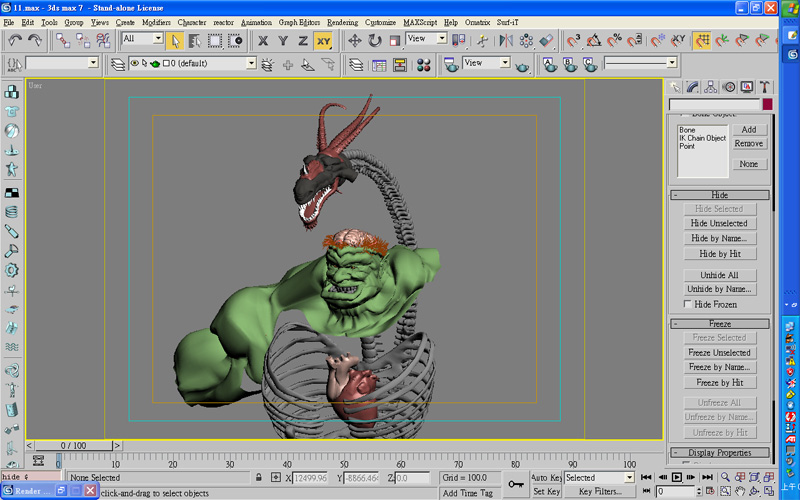
Task: Restrict to X axis button
Action: pos(263,41)
